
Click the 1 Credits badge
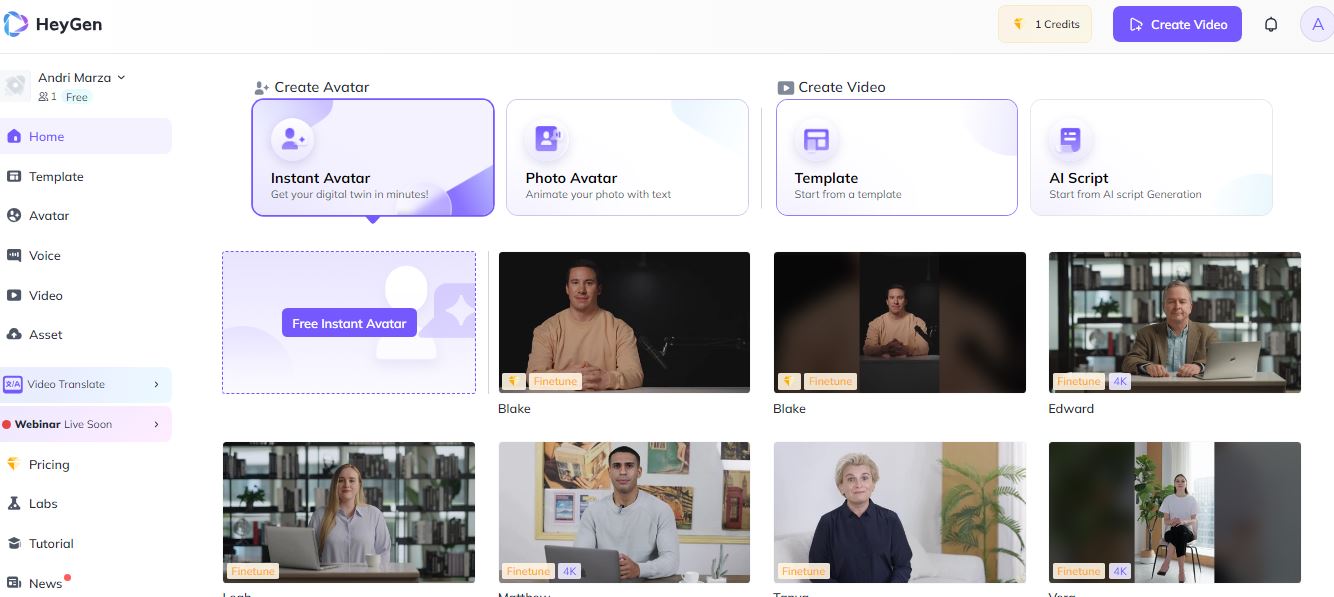[1045, 24]
